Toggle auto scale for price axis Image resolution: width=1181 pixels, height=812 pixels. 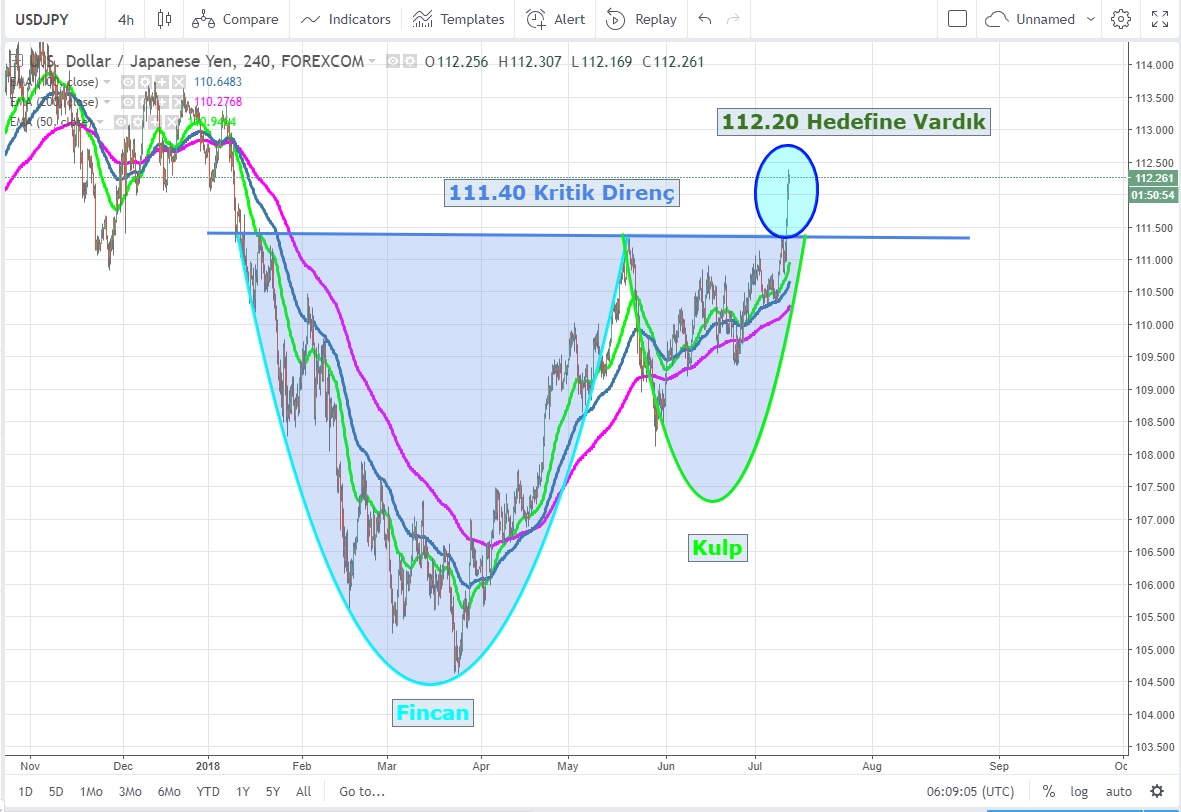(1118, 791)
